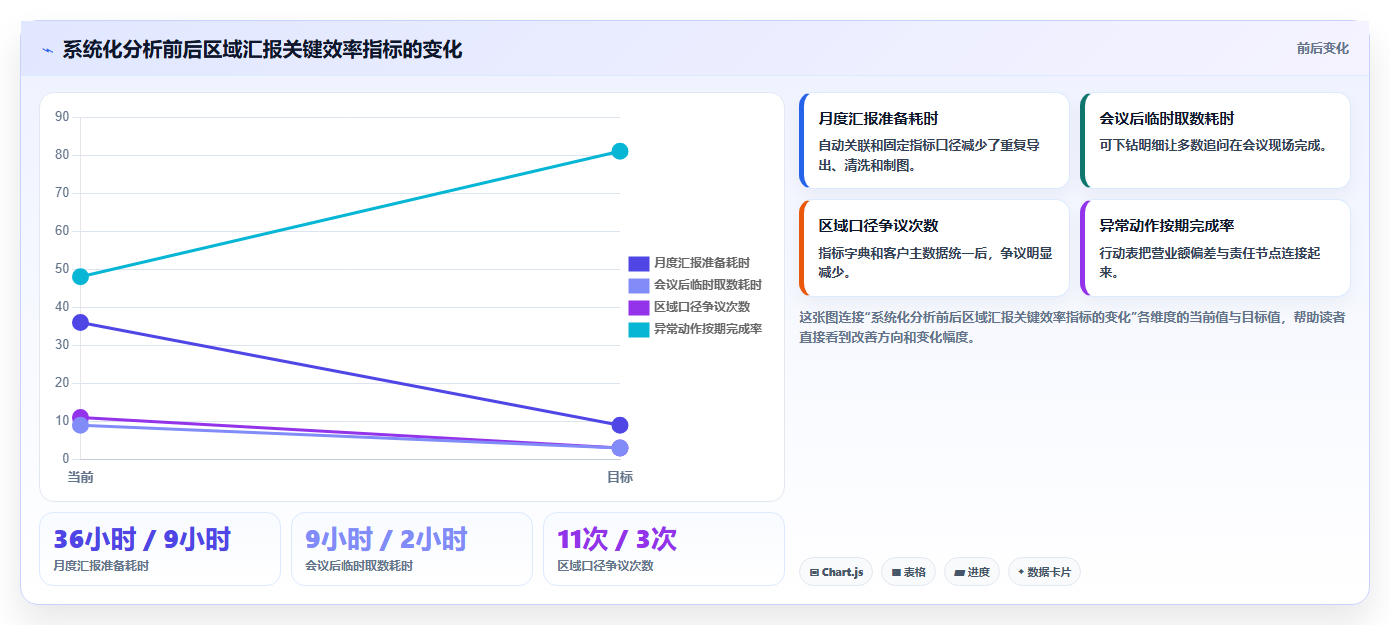
Task: Click the 数据卡片 sparkle icon
Action: click(x=1021, y=573)
